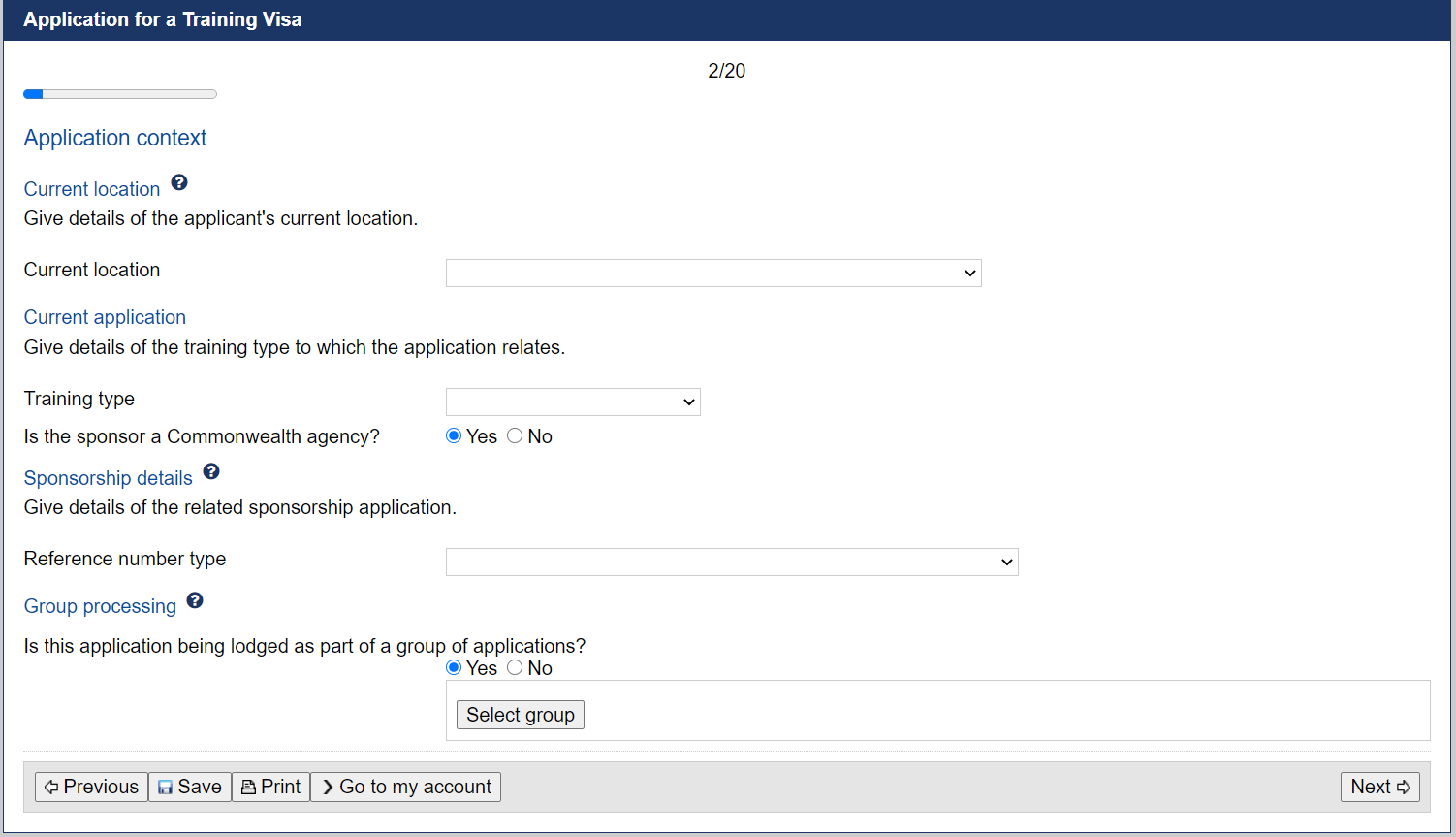Click the Previous button with left arrow
This screenshot has width=1456, height=837.
coord(91,787)
